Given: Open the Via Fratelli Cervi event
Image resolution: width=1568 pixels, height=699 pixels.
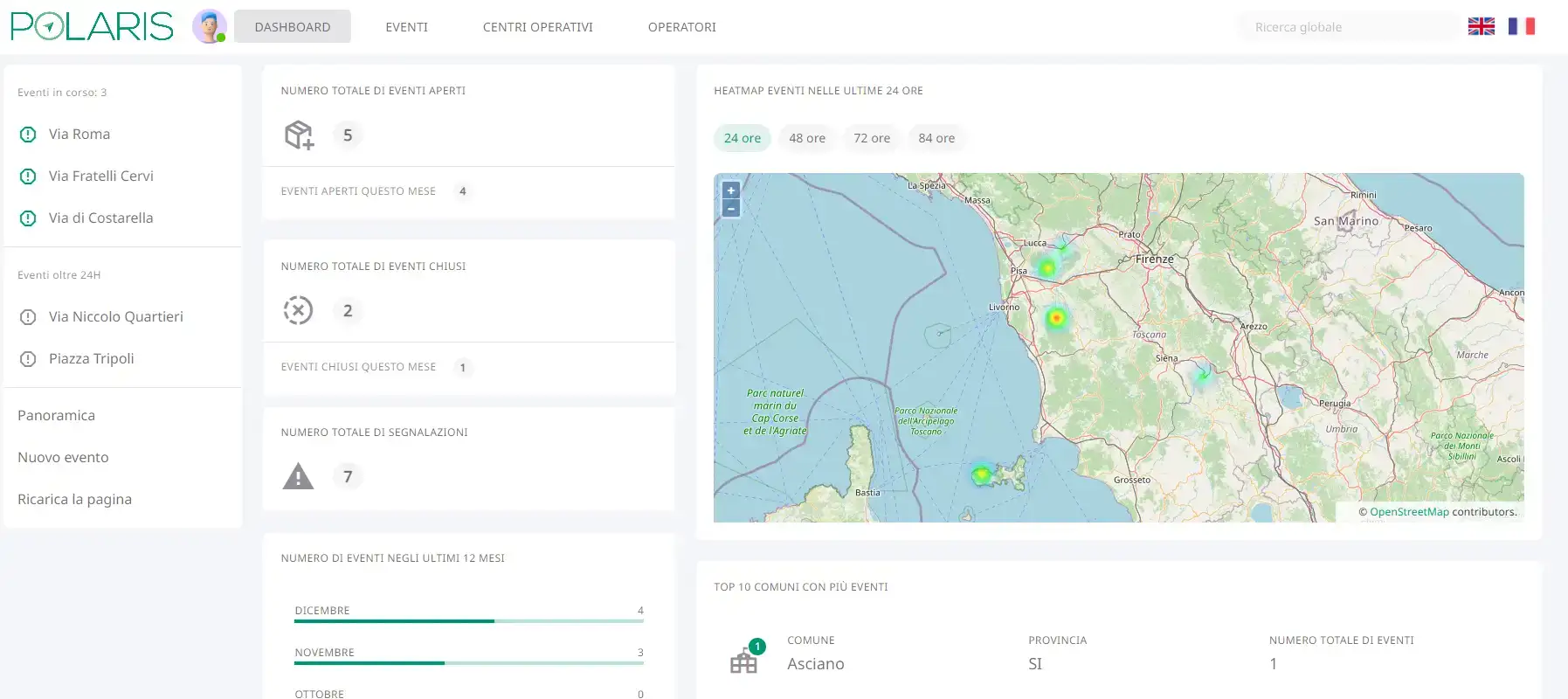Looking at the screenshot, I should point(101,176).
